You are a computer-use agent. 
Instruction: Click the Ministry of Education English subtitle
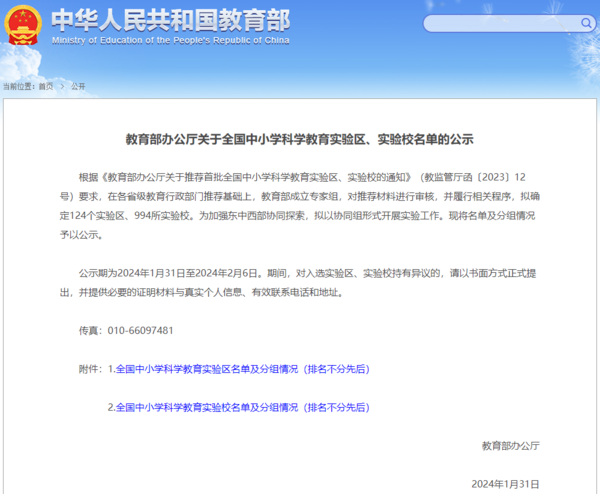coord(171,41)
